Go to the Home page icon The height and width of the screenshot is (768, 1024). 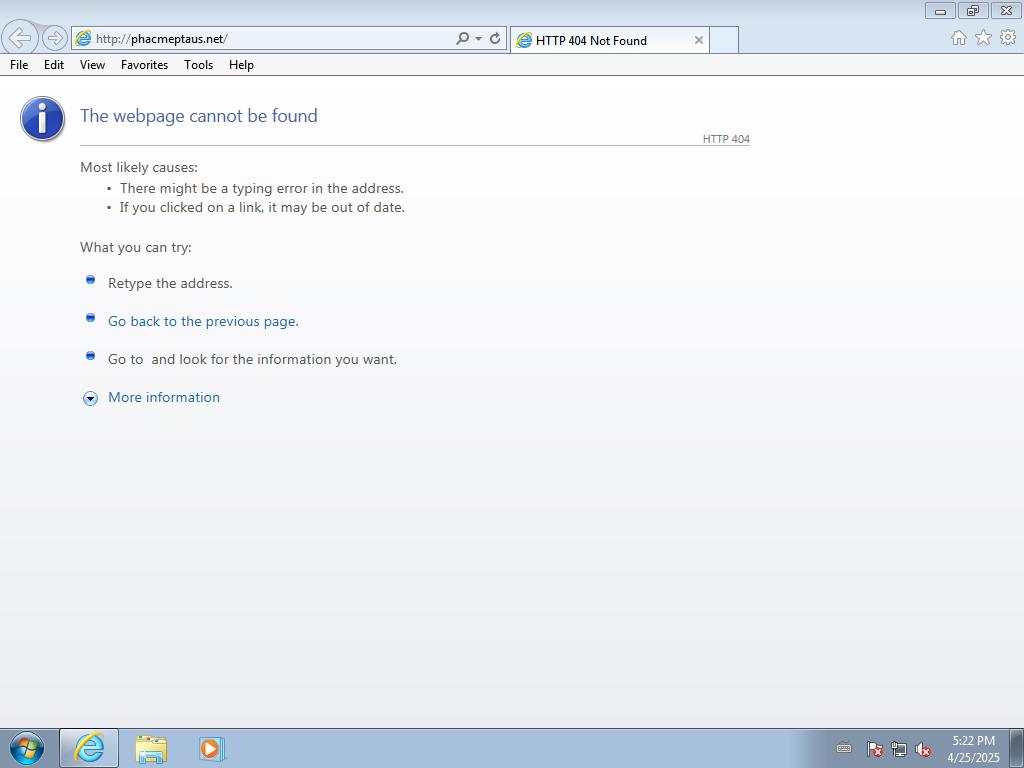pos(959,38)
